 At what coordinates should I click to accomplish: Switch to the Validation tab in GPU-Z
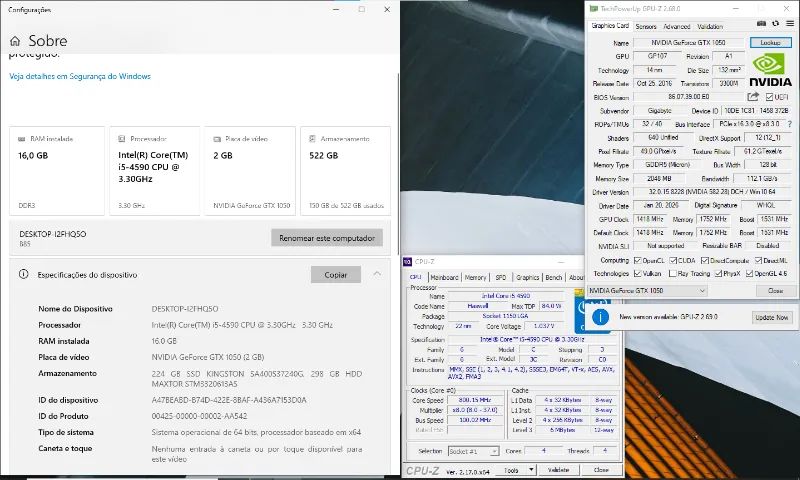710,26
